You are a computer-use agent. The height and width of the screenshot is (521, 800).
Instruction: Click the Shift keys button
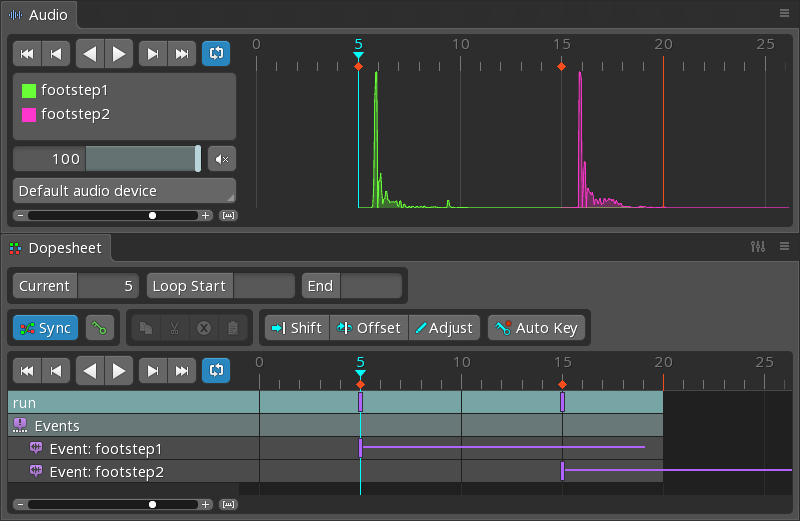coord(296,328)
